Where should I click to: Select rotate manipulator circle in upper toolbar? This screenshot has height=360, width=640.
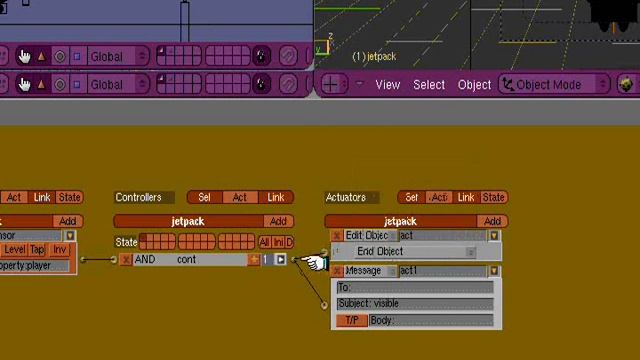(60, 56)
